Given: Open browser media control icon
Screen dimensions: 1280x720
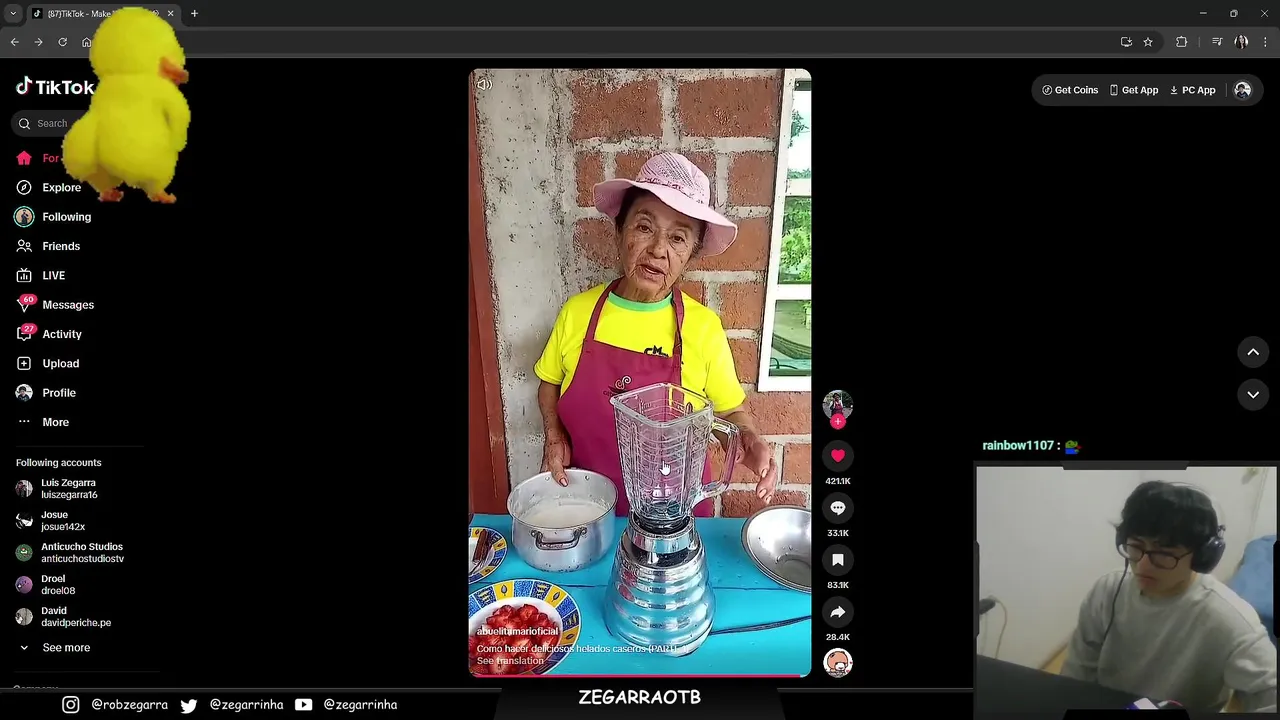Looking at the screenshot, I should click(1217, 42).
